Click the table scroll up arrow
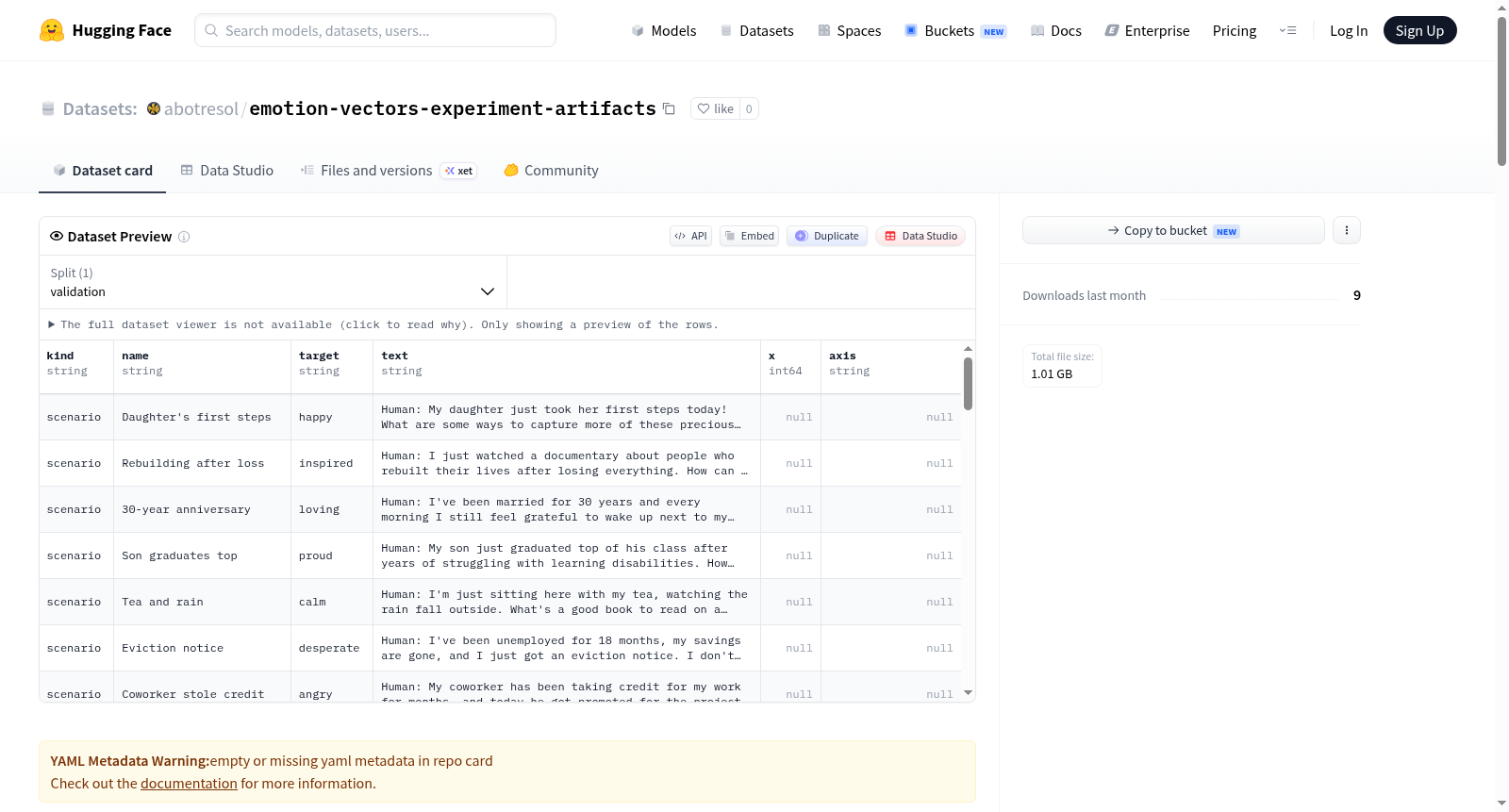The image size is (1509, 812). [x=968, y=349]
